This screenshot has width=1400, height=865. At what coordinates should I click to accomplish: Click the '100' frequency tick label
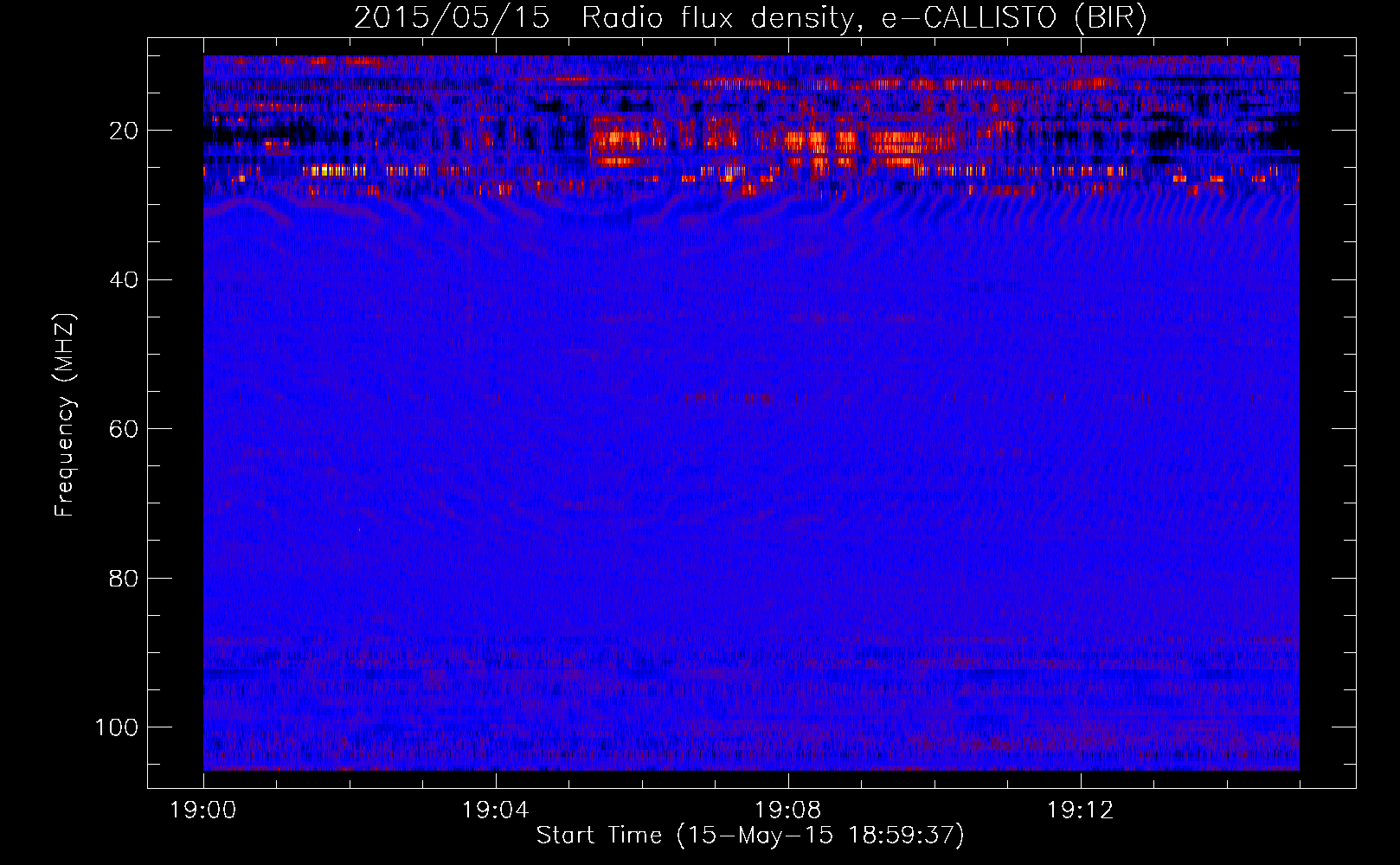[x=117, y=727]
